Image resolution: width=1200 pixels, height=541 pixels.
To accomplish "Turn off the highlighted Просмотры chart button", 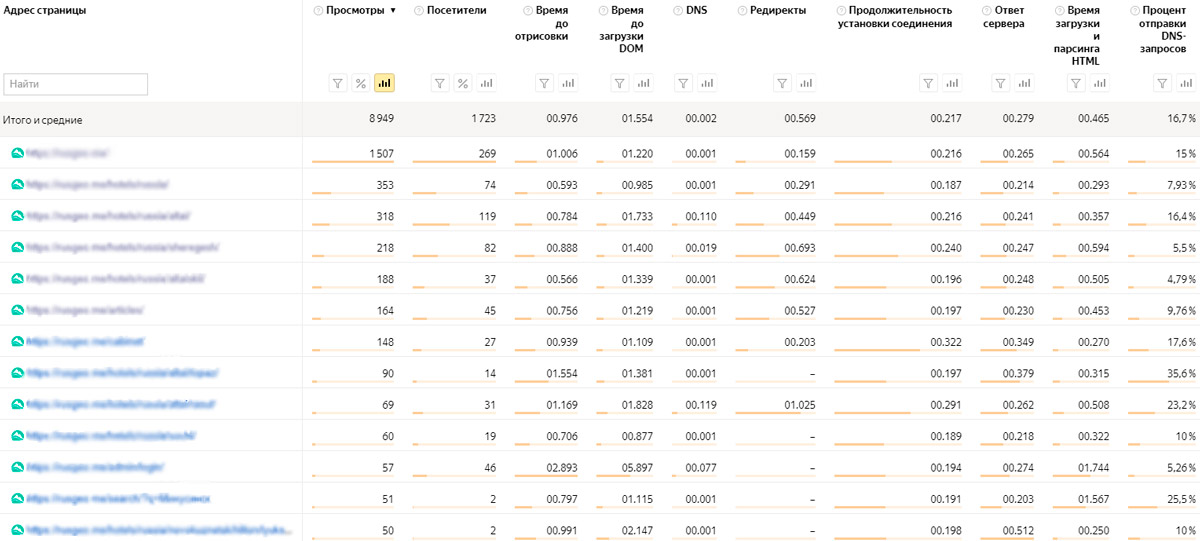I will [384, 84].
